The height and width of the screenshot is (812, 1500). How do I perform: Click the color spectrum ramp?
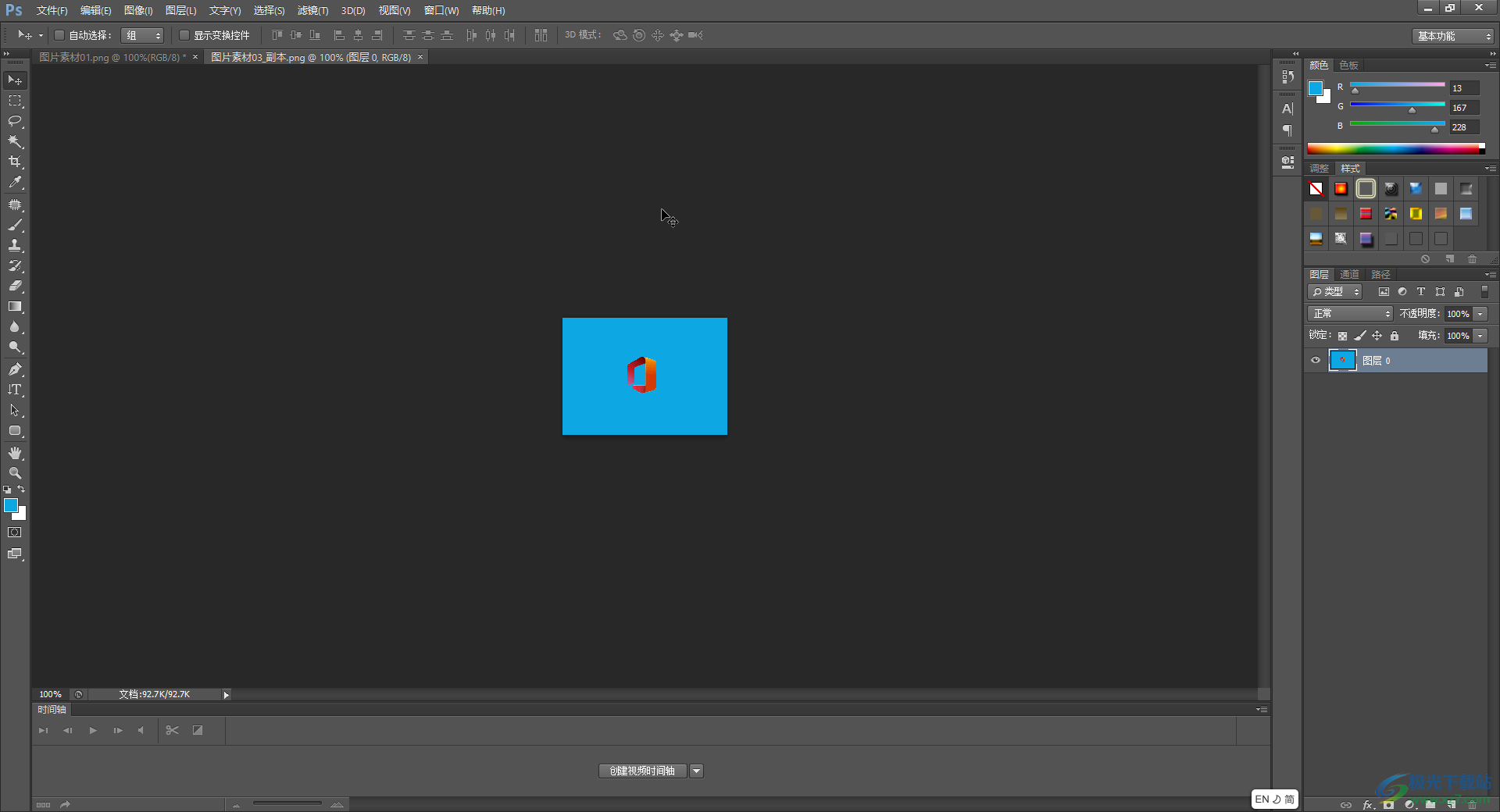pos(1396,148)
